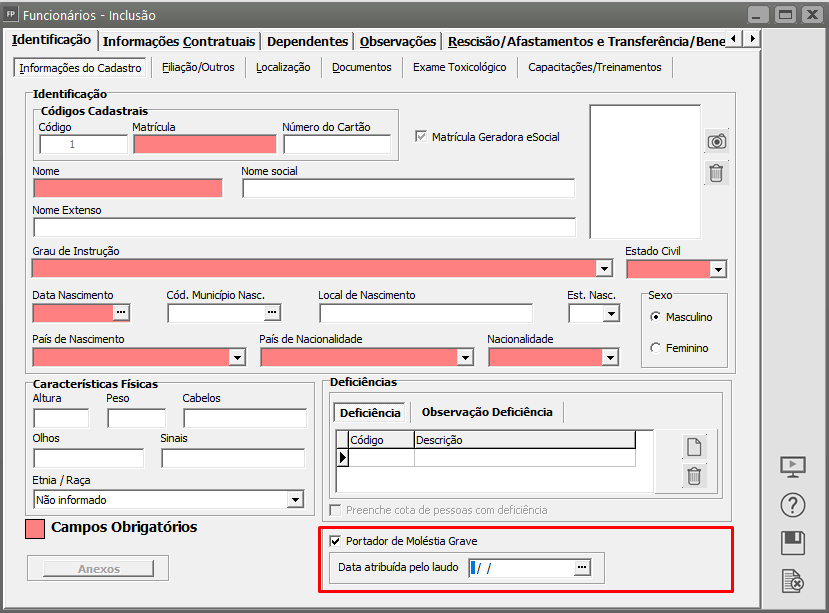
Task: Open the Documentos sub-tab
Action: (x=362, y=67)
